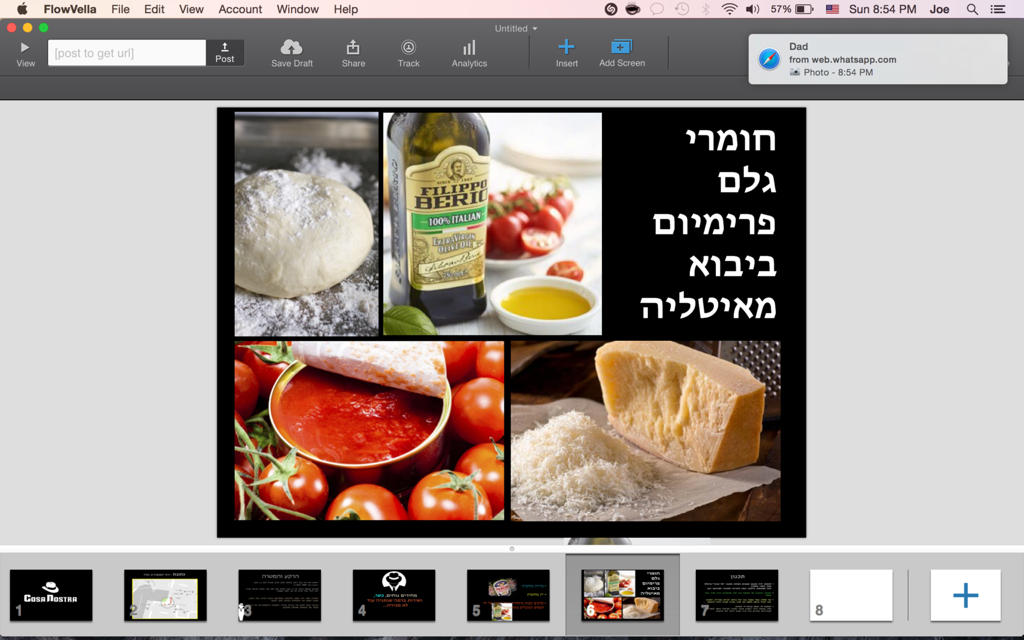This screenshot has width=1024, height=640.
Task: Open Spotlight search magnifier icon
Action: click(x=972, y=9)
